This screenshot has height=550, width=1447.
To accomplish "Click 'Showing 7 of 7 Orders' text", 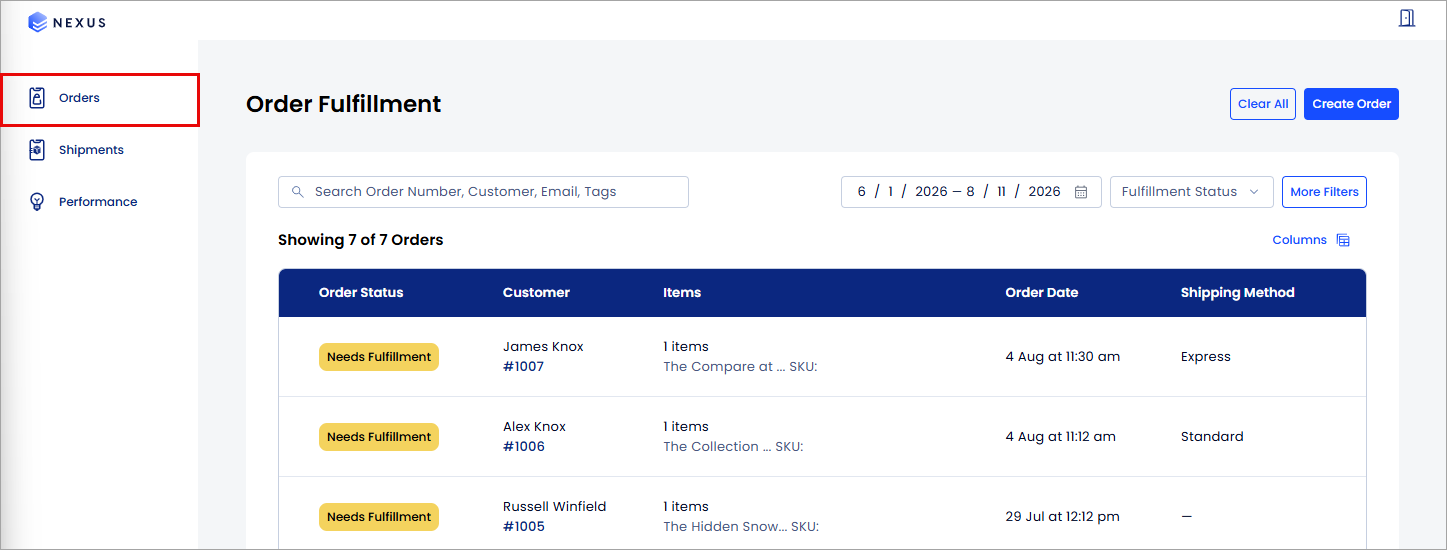I will pos(360,240).
